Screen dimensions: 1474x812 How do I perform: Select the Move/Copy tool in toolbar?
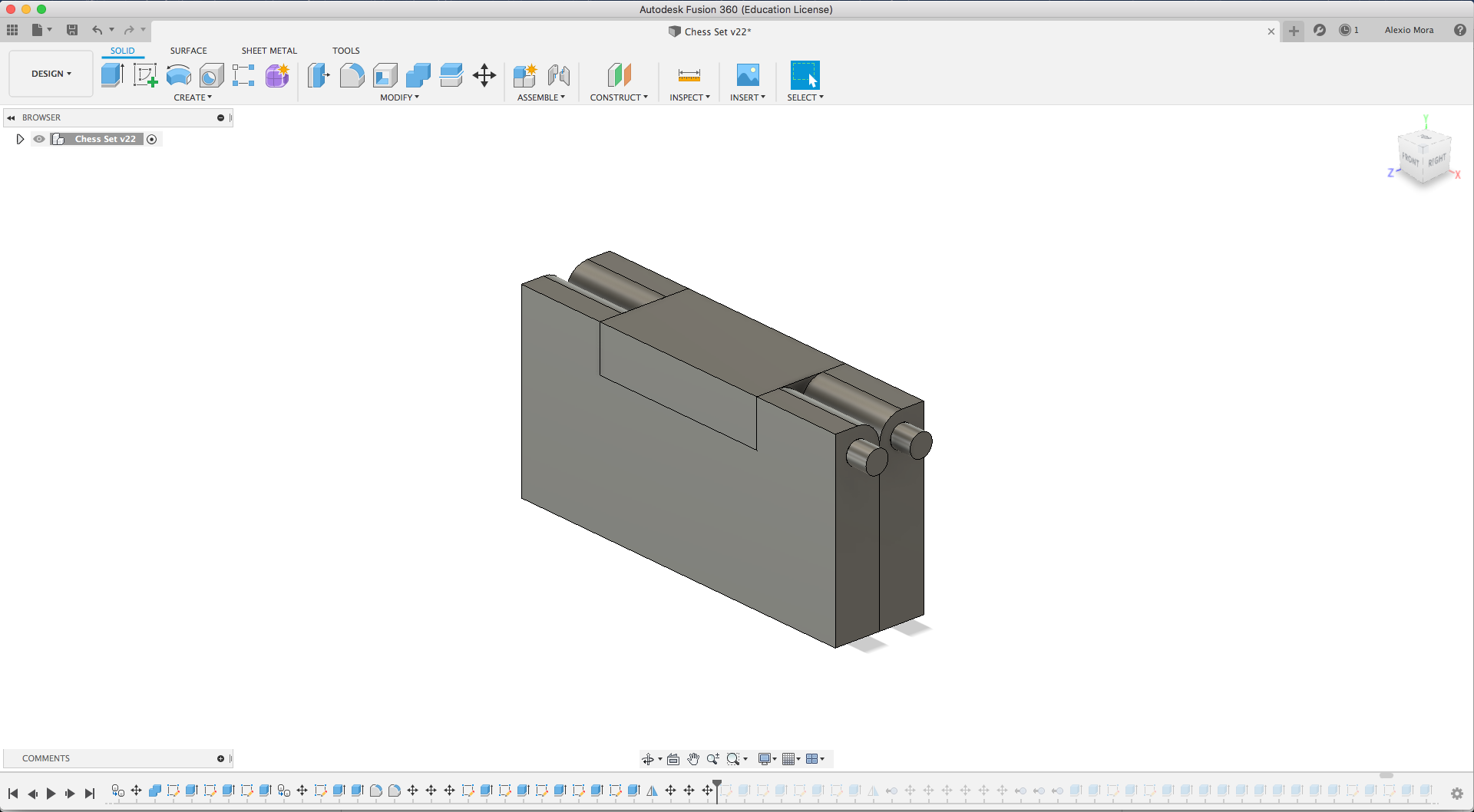[484, 75]
